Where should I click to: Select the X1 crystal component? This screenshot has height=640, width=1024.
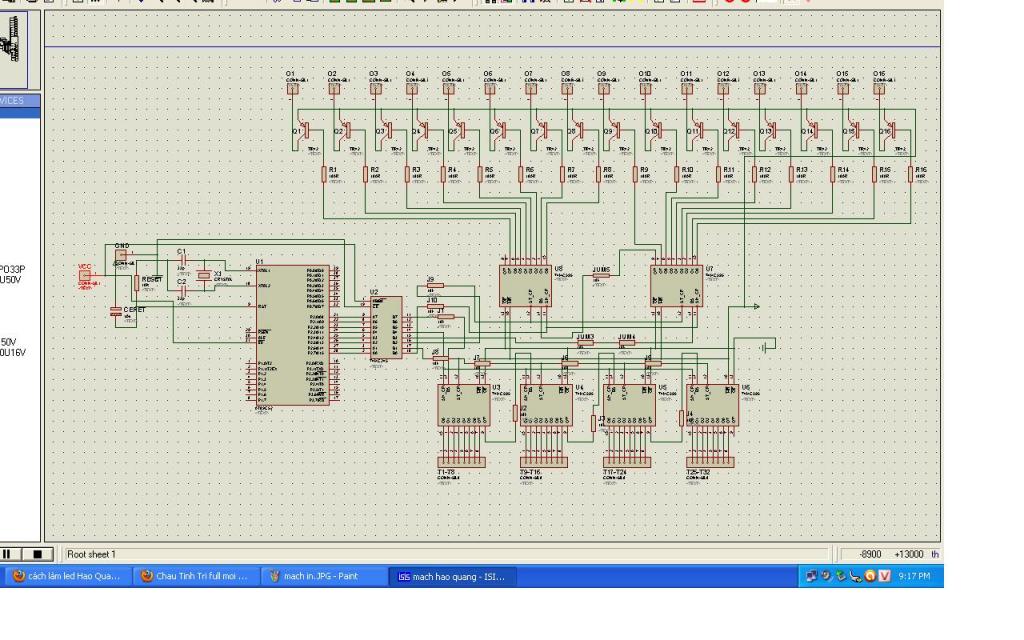(204, 275)
